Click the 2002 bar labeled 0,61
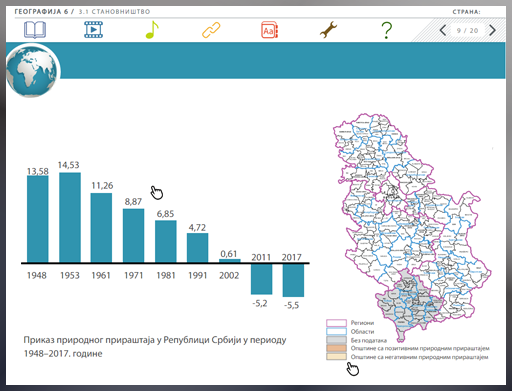Viewport: 512px width, 391px height. point(230,261)
